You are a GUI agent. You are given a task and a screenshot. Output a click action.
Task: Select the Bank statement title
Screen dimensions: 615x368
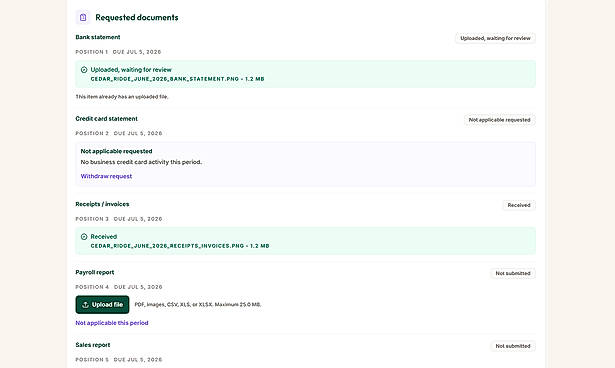[98, 37]
